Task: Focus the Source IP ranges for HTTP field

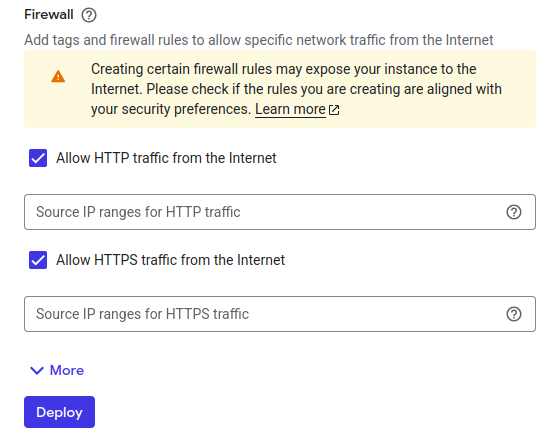Action: 280,212
